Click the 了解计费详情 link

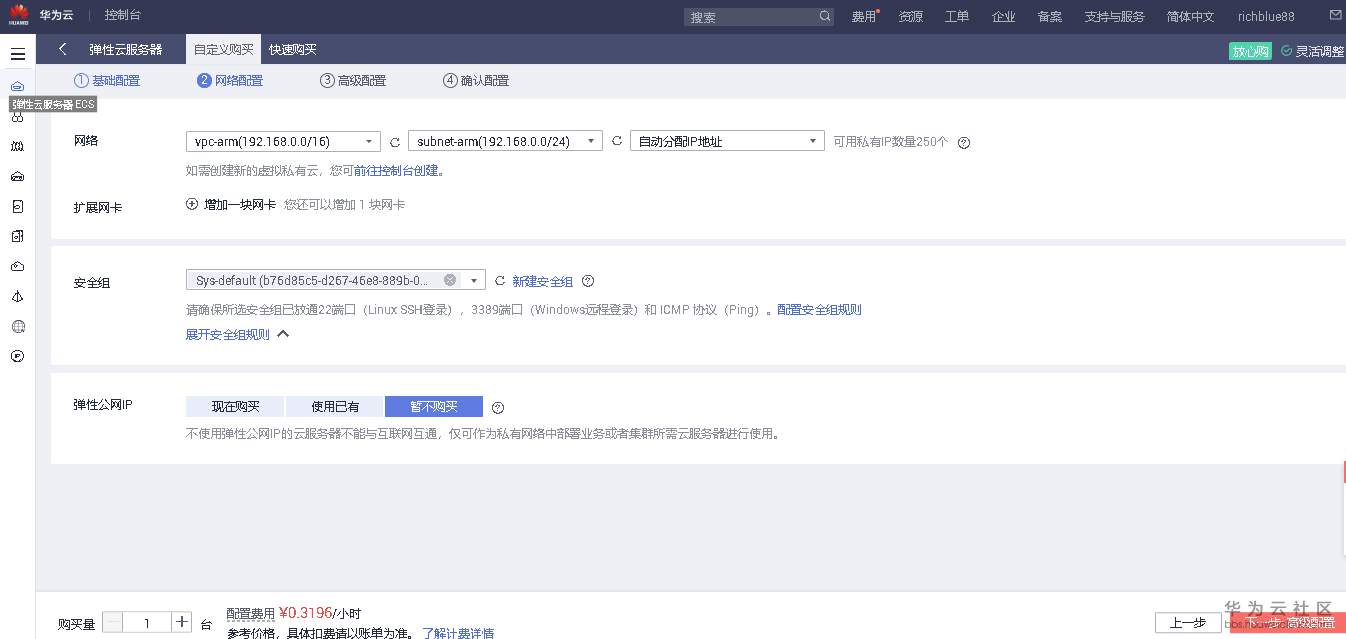pyautogui.click(x=458, y=633)
